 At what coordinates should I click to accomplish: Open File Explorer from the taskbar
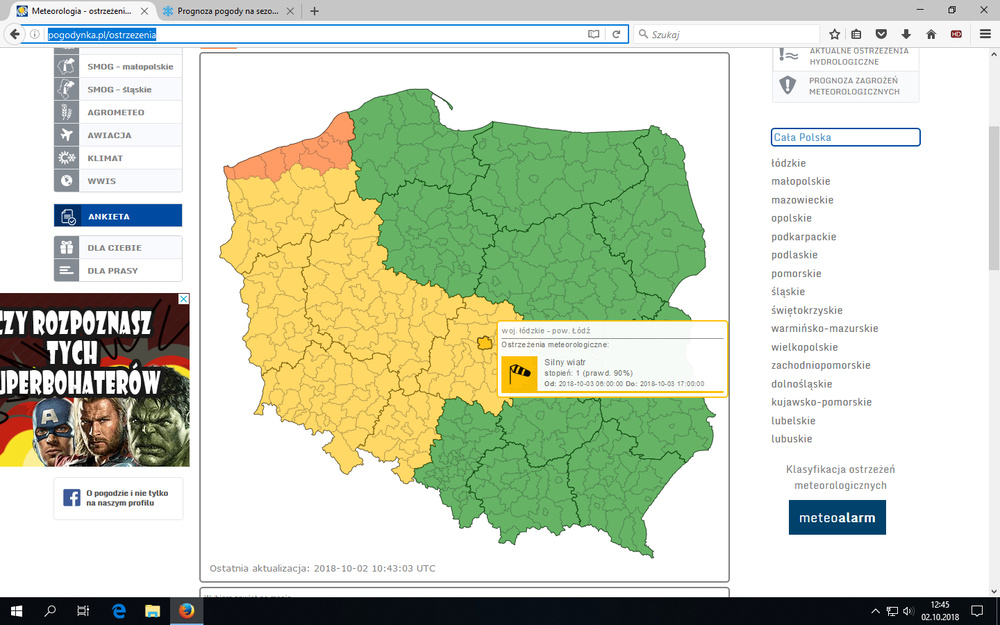[x=152, y=611]
